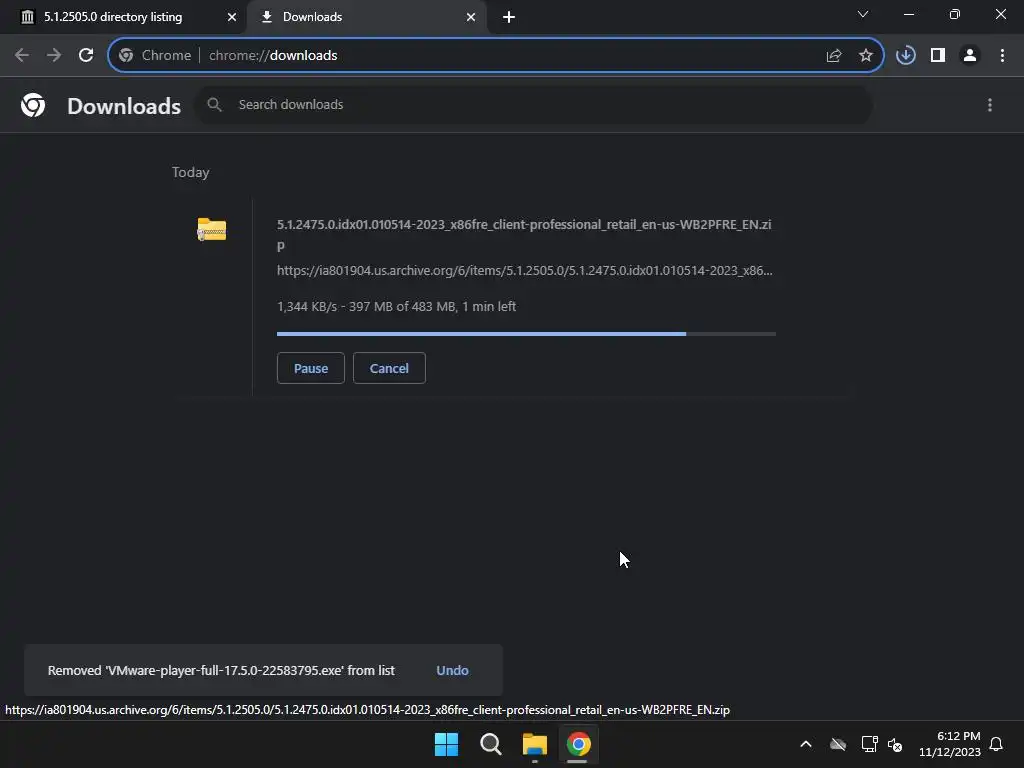The height and width of the screenshot is (768, 1024).
Task: Close the 5.1.2505.0 directory listing tab
Action: 232,17
